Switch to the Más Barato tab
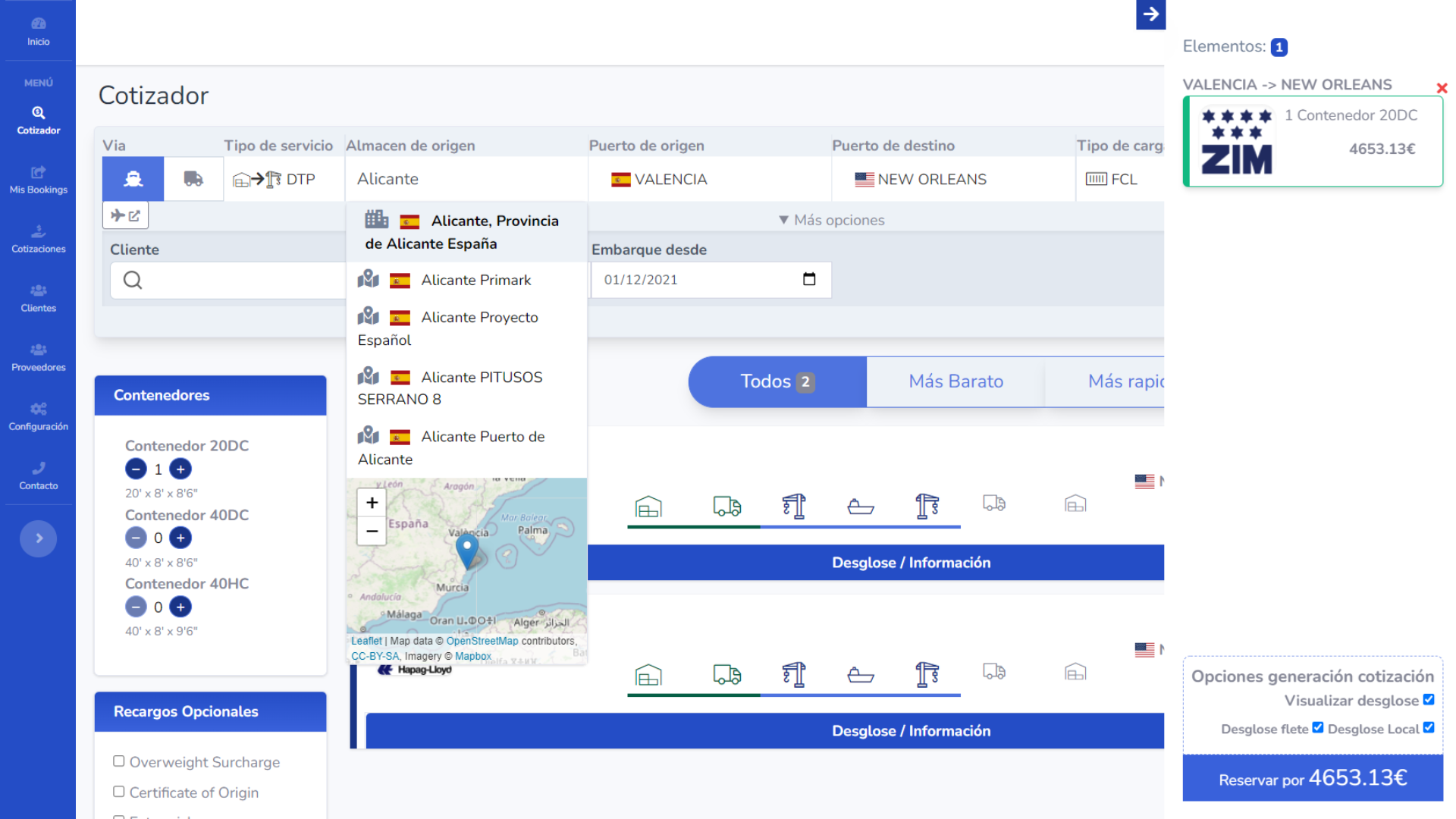1456x819 pixels. (x=955, y=381)
